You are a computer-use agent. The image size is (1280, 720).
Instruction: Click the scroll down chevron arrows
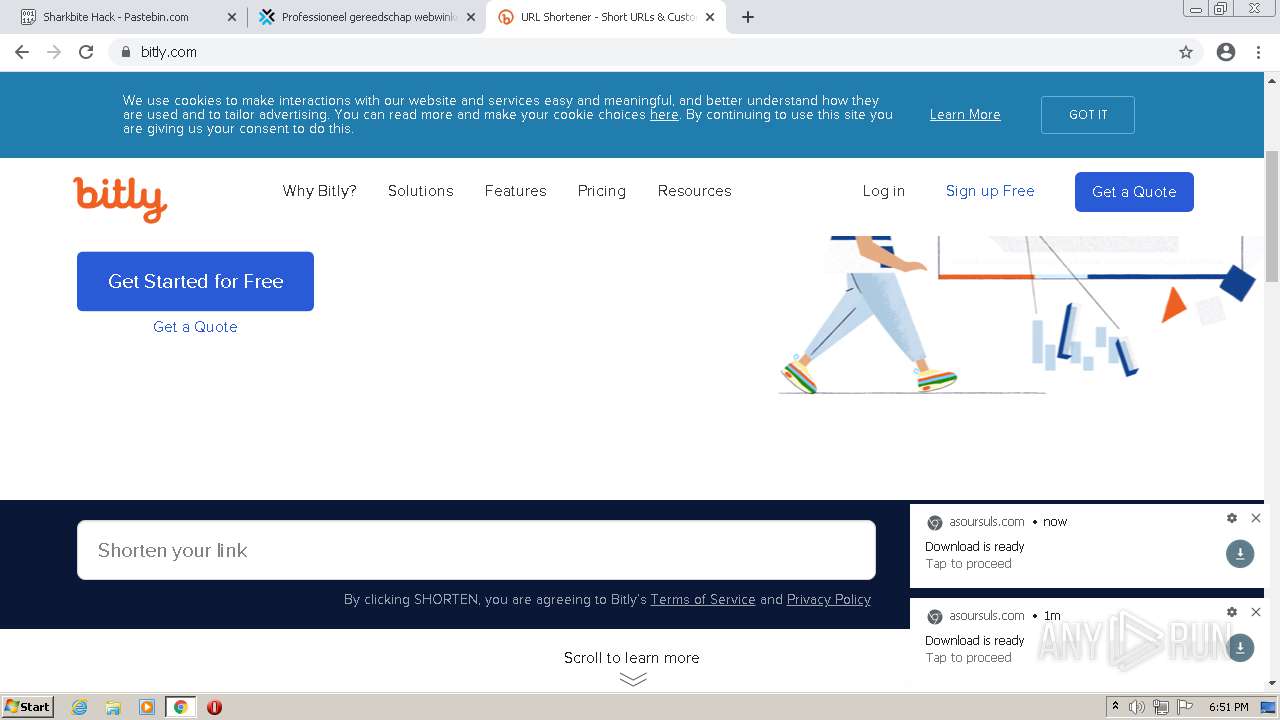tap(633, 679)
